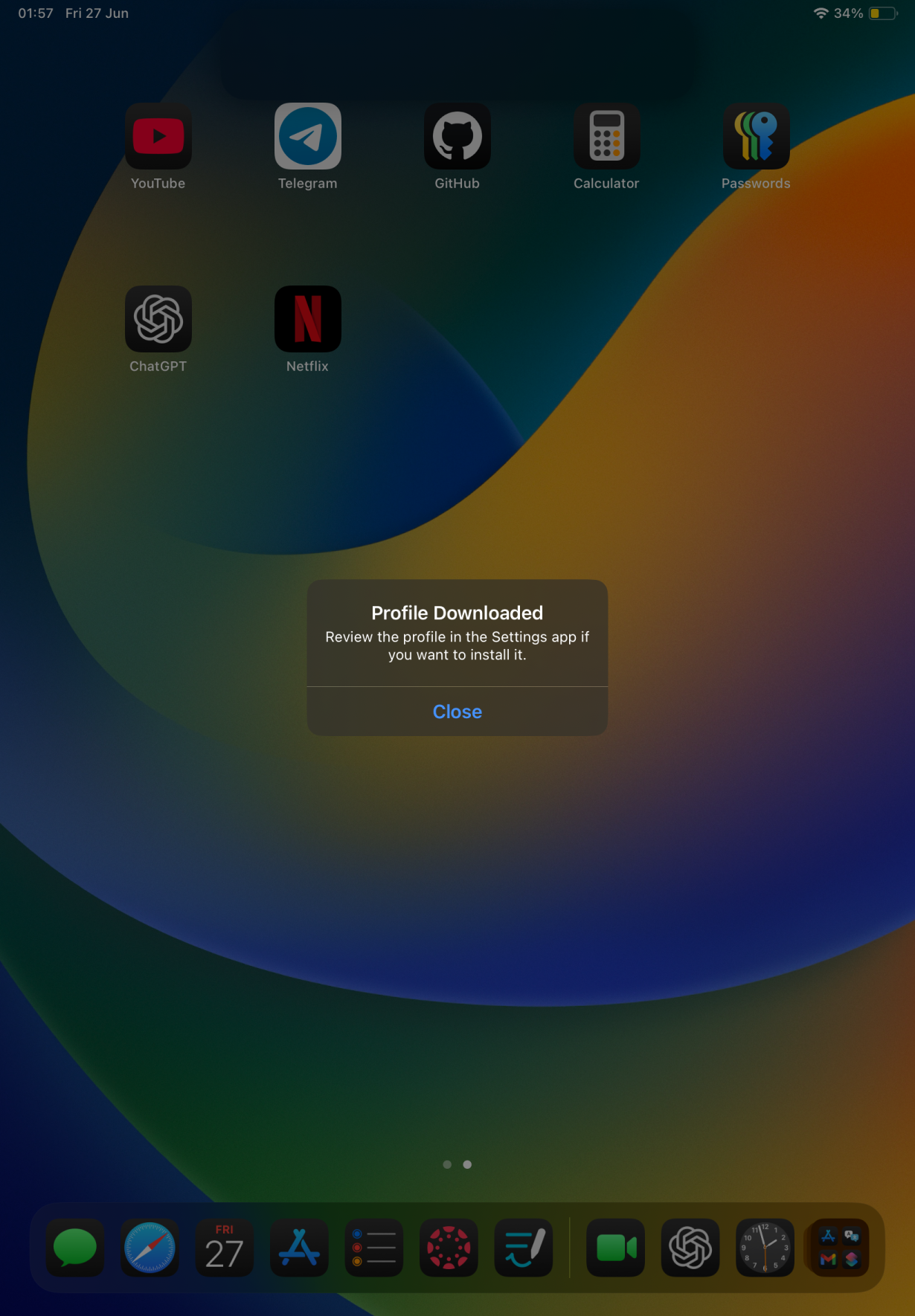Open ChatGPT from the home screen
The height and width of the screenshot is (1316, 915).
(158, 320)
